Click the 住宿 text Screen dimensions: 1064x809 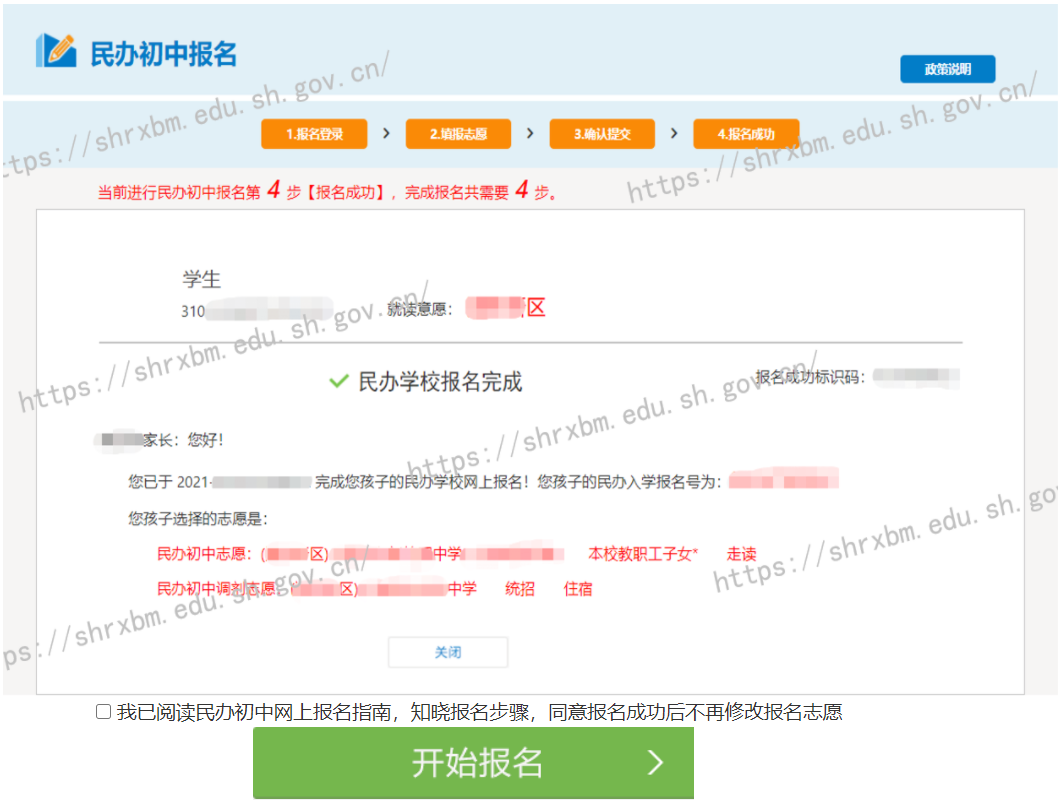[x=577, y=588]
